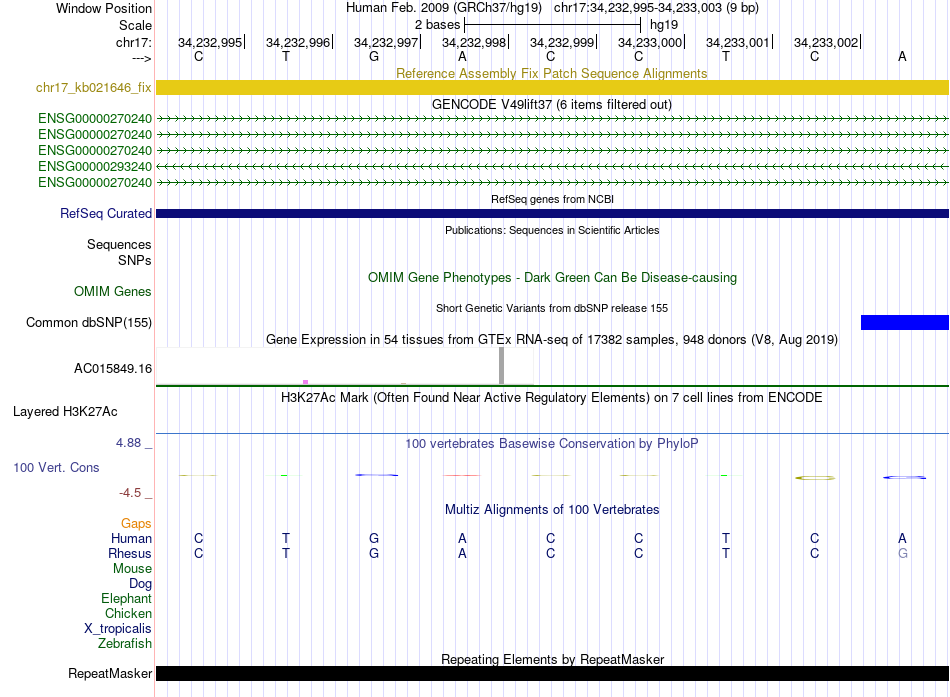Click the dark blue RefSeq Curated bar
The height and width of the screenshot is (697, 950).
[552, 213]
